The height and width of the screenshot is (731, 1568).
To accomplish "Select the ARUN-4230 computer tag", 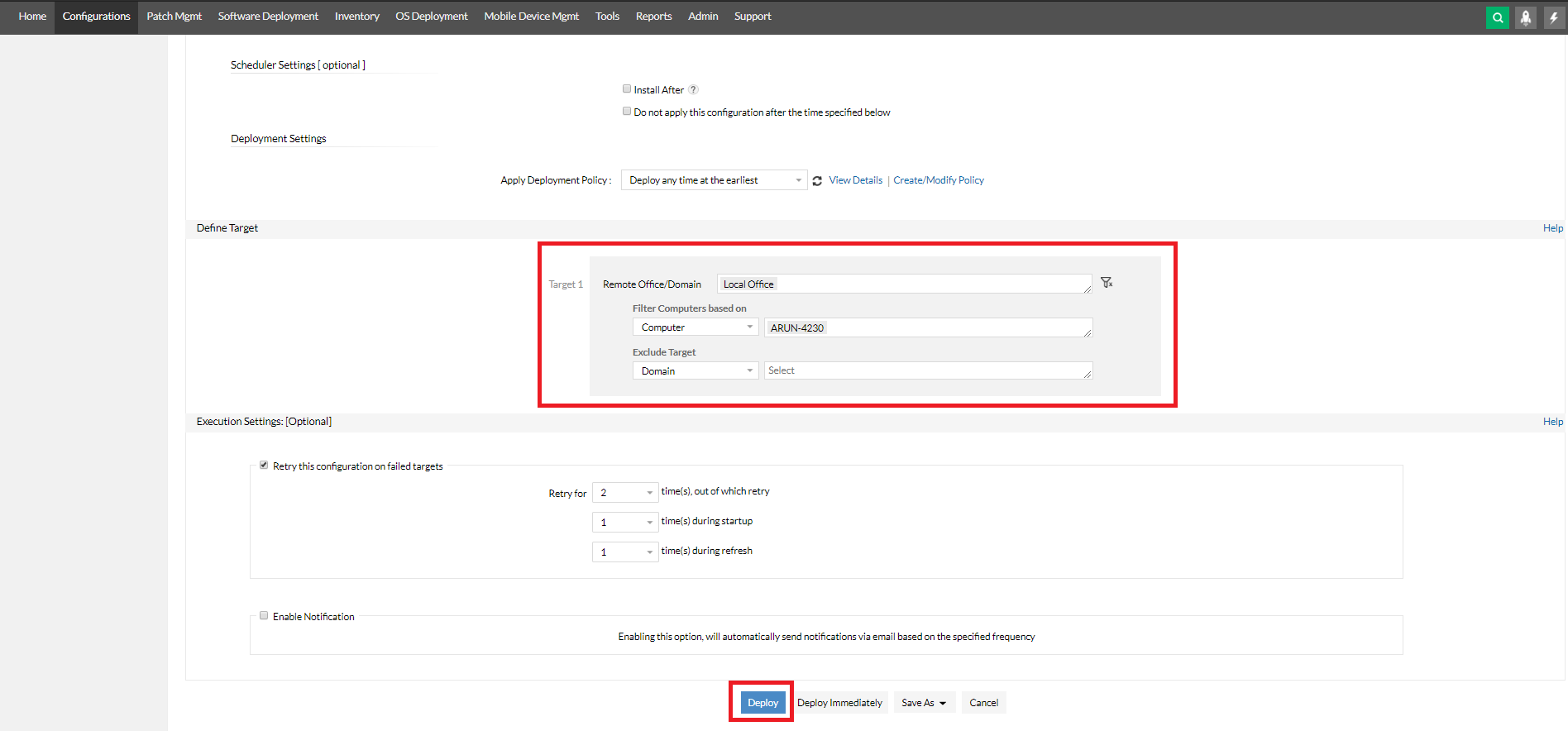I will coord(797,327).
